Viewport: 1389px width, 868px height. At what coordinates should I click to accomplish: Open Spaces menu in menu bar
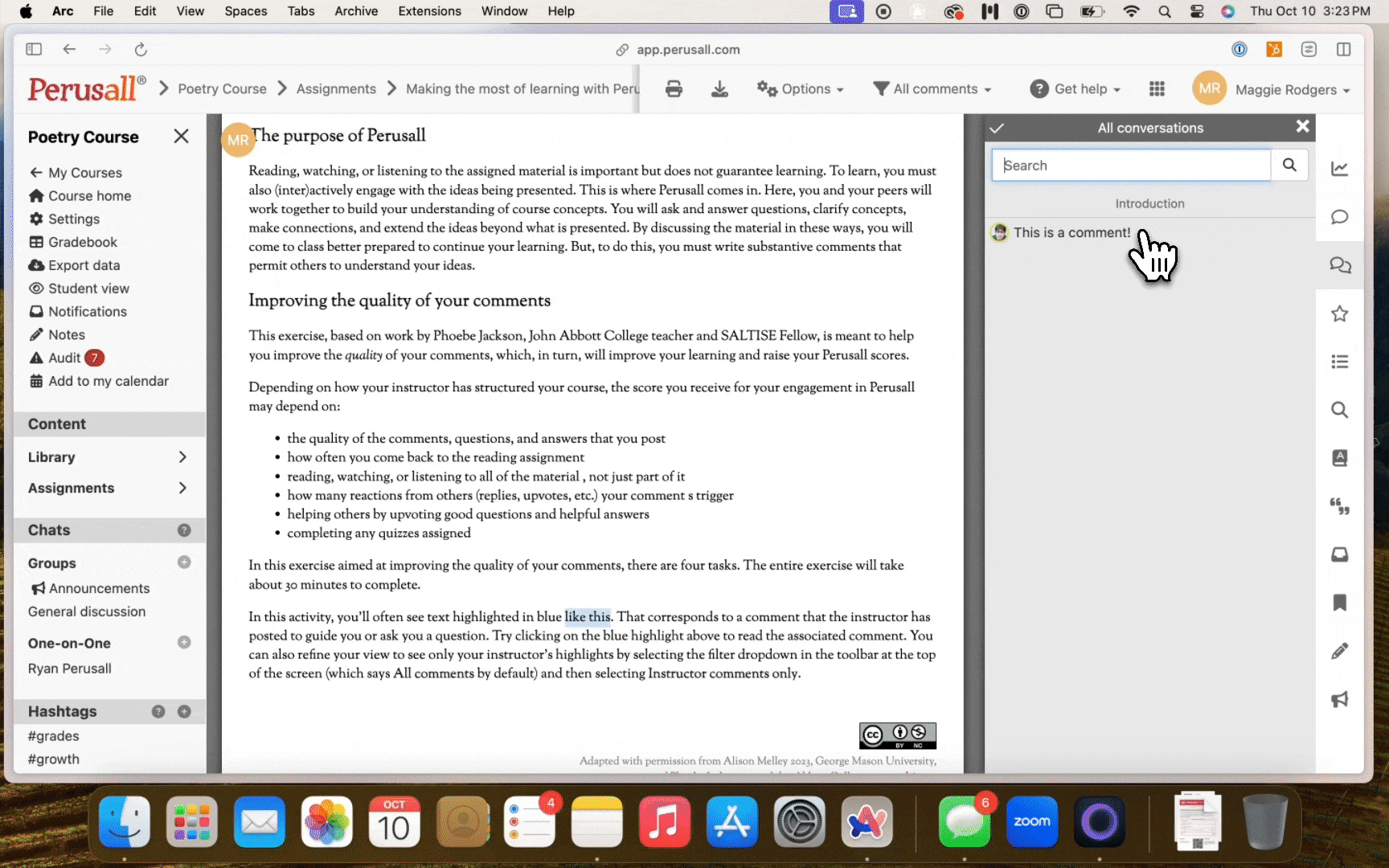point(246,11)
